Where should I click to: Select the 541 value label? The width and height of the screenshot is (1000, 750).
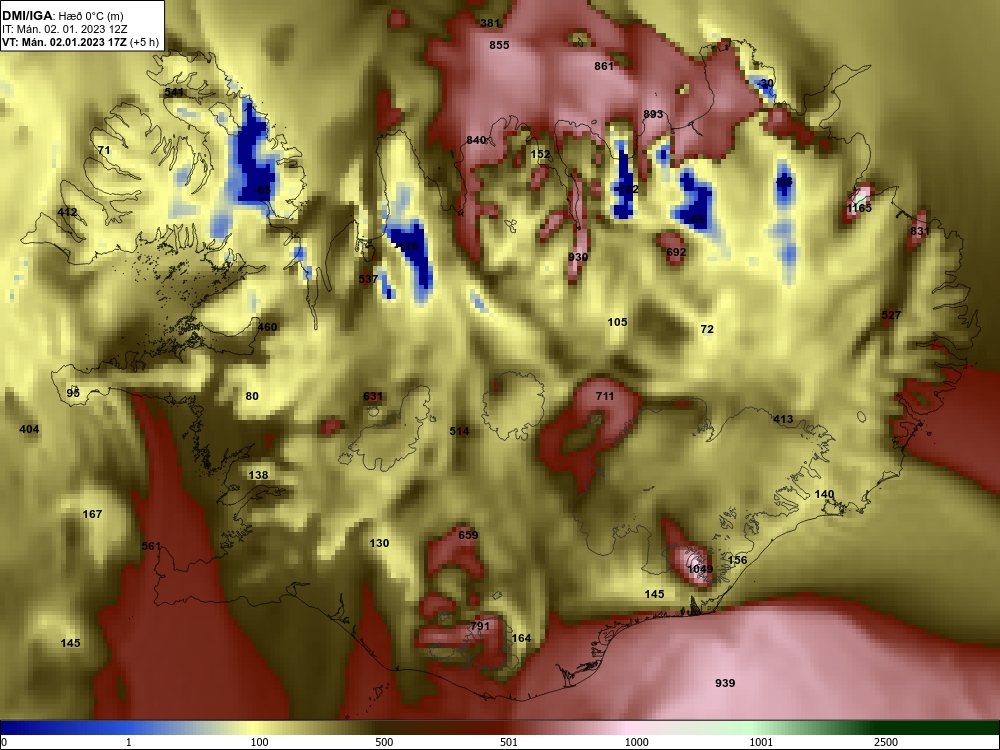[174, 92]
